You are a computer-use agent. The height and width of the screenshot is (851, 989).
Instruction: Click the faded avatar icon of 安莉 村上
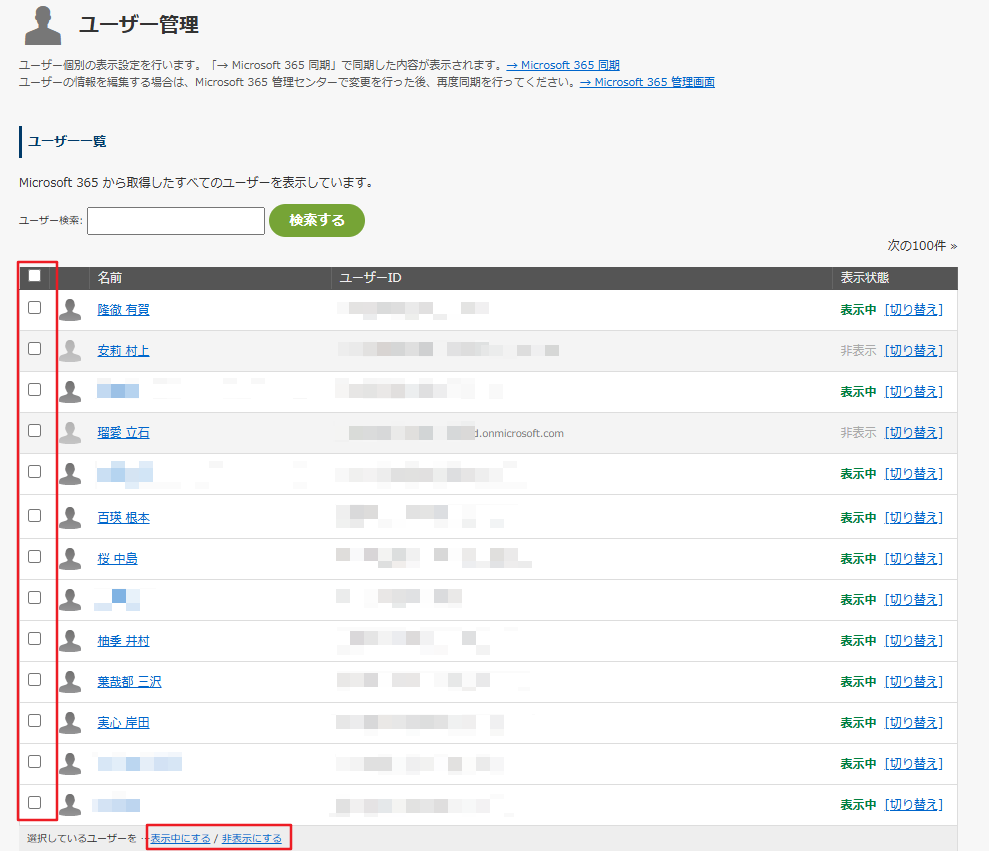coord(70,351)
